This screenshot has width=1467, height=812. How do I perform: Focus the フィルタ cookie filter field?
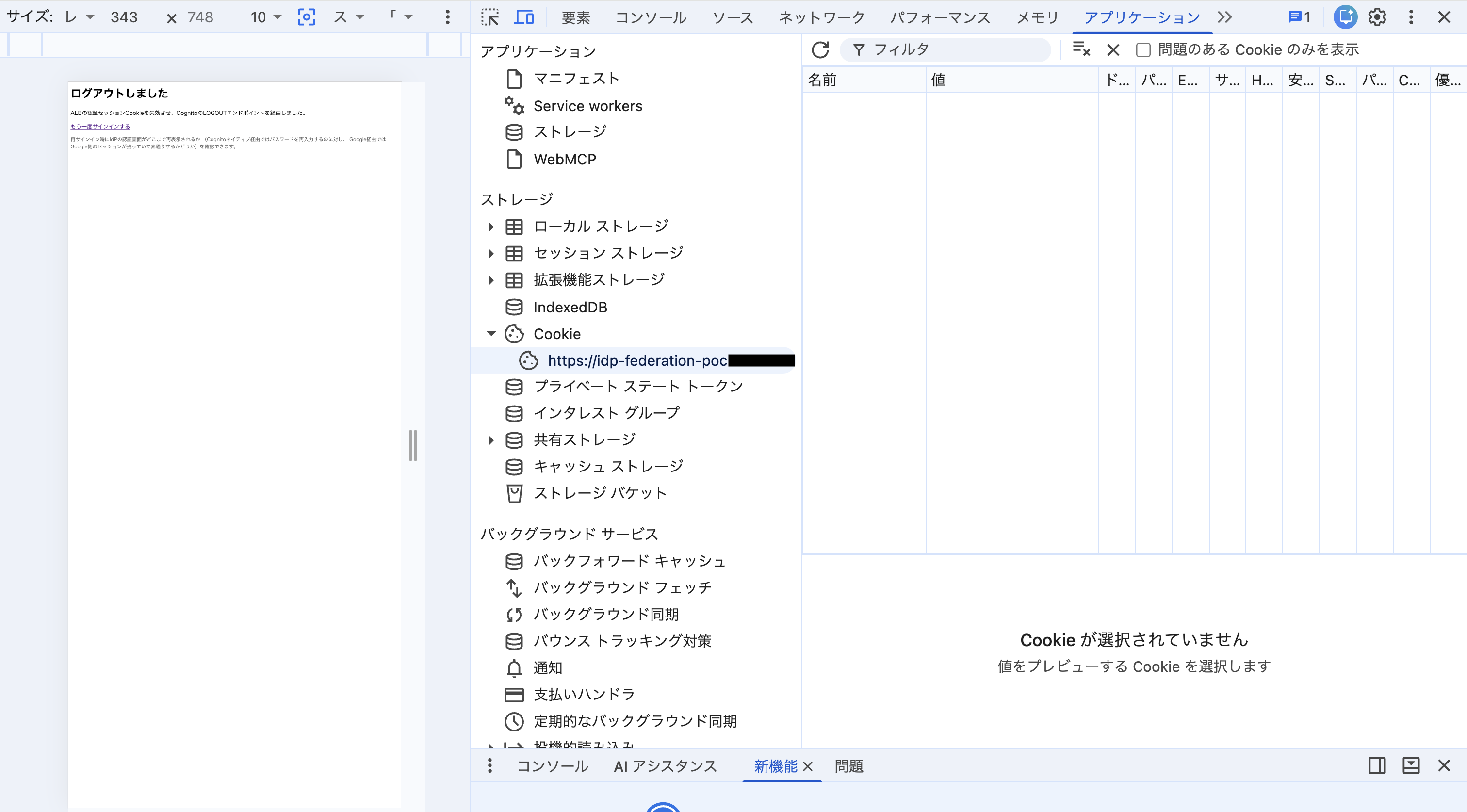[x=945, y=49]
